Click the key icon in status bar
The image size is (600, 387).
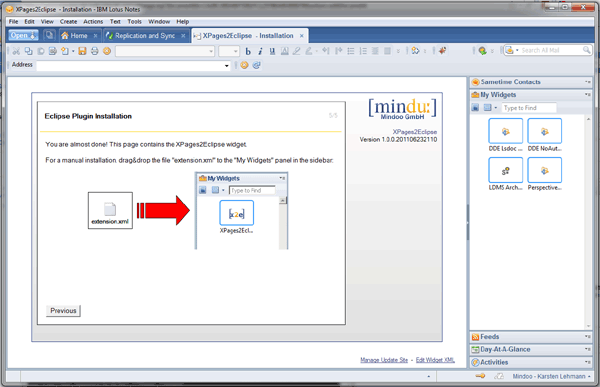[480, 376]
